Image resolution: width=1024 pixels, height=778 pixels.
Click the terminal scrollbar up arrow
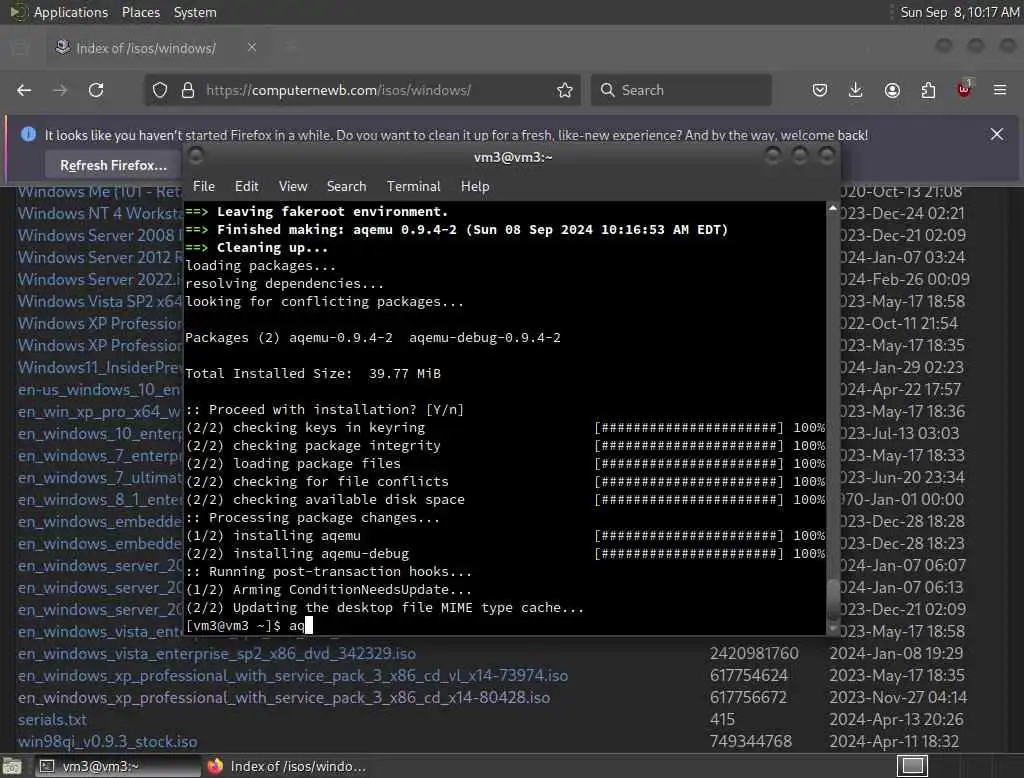point(832,208)
